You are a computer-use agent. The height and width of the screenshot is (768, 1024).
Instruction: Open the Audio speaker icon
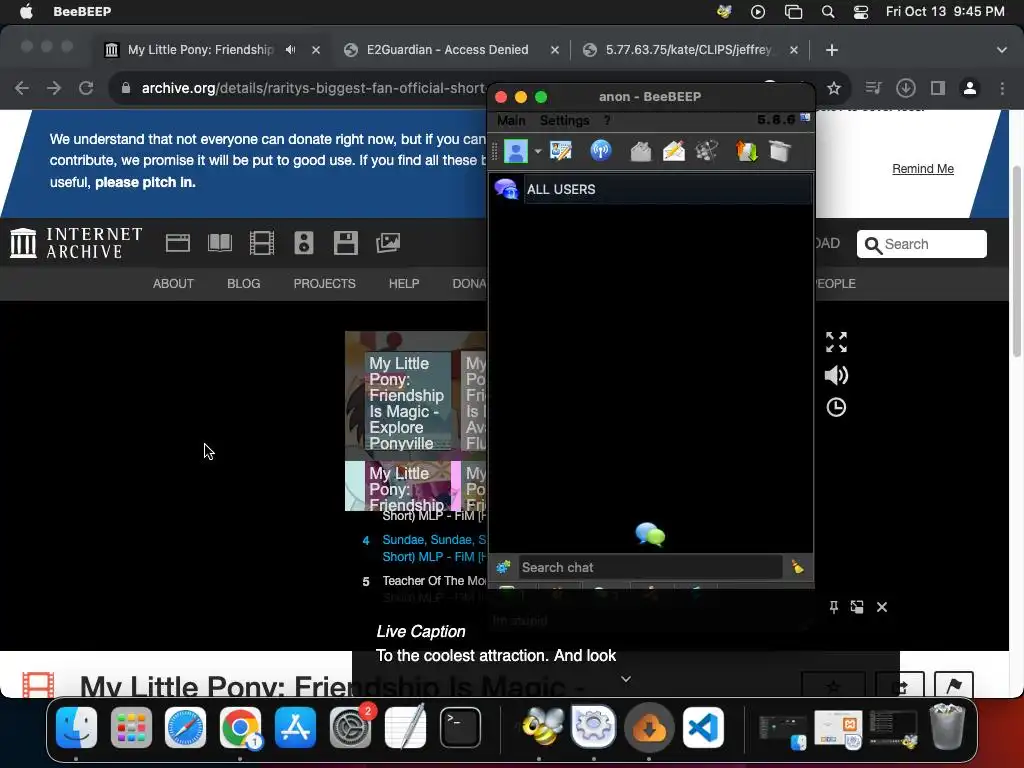[304, 243]
